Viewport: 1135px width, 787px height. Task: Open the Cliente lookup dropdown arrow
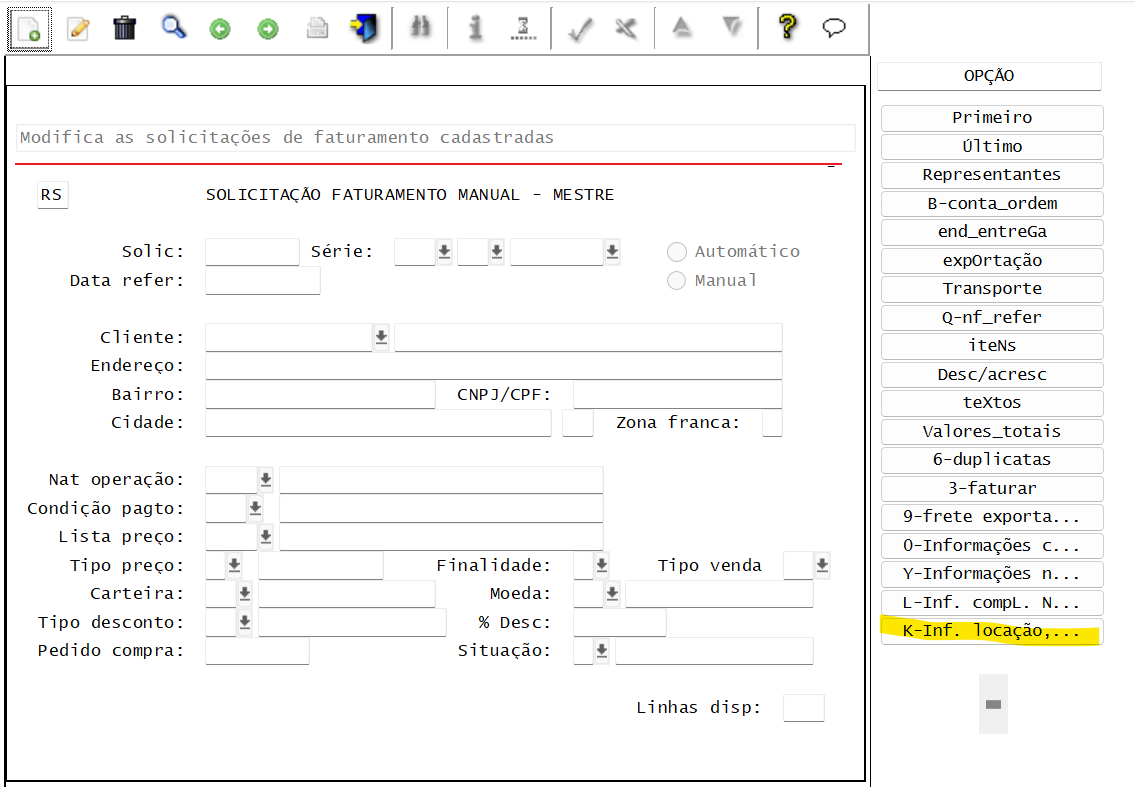pyautogui.click(x=381, y=337)
